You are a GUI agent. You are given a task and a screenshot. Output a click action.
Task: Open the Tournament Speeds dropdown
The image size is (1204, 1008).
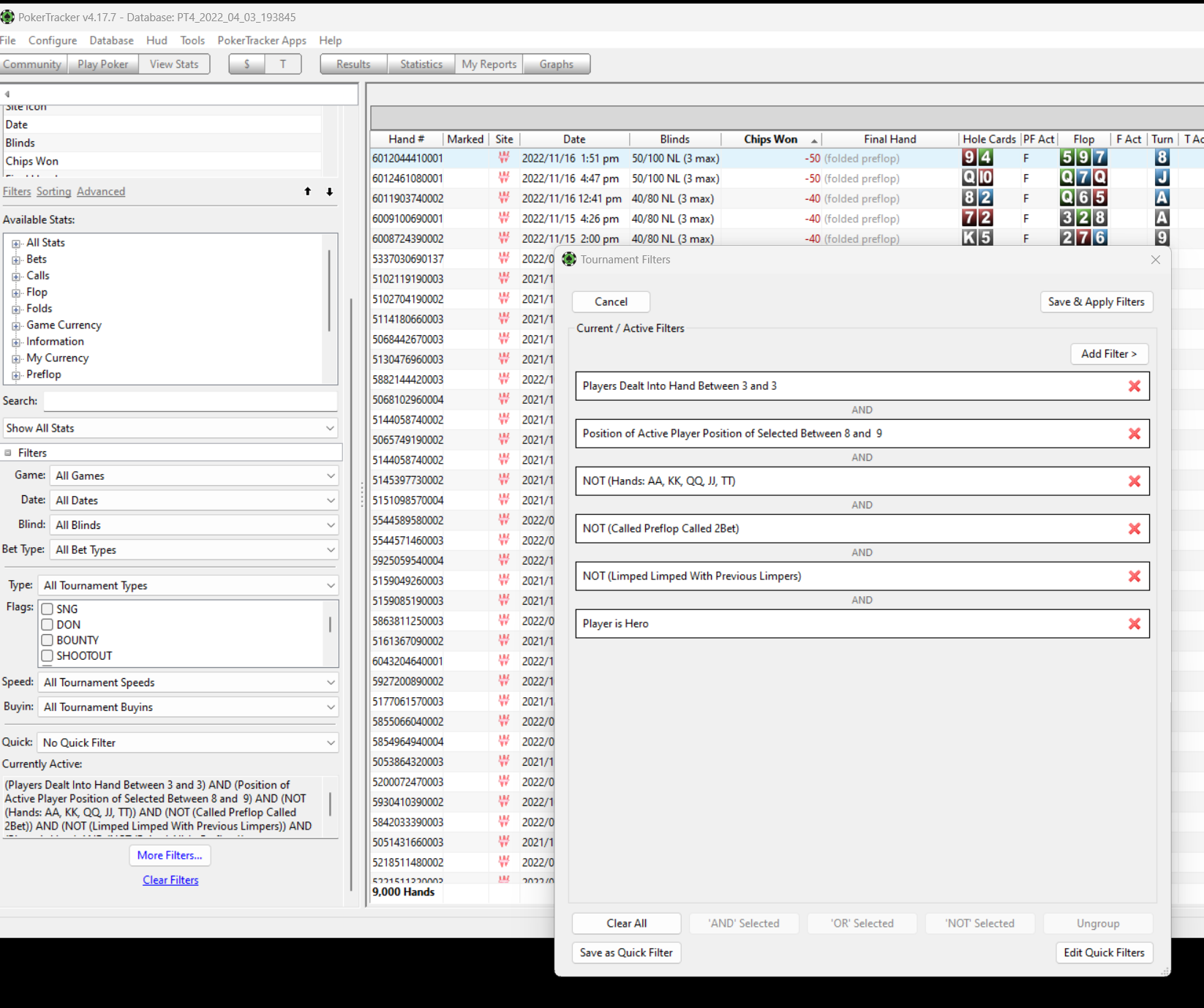pyautogui.click(x=188, y=682)
